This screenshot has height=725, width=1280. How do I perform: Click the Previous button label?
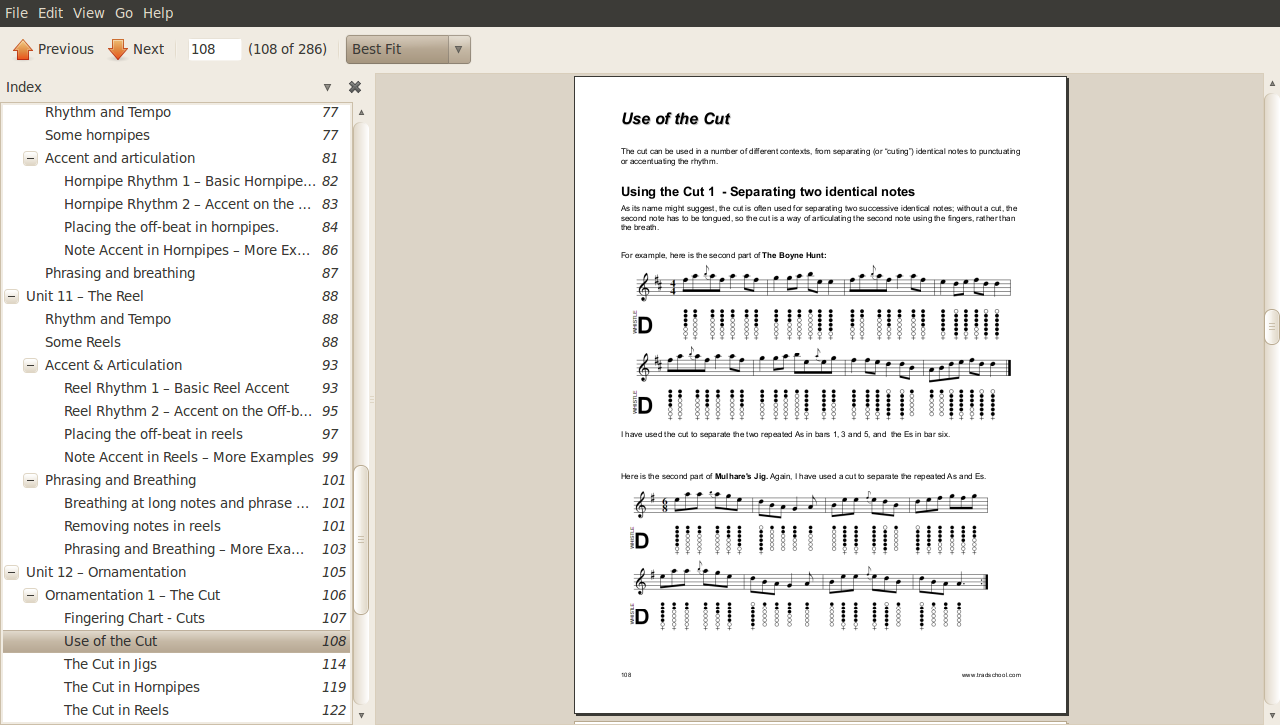[66, 49]
